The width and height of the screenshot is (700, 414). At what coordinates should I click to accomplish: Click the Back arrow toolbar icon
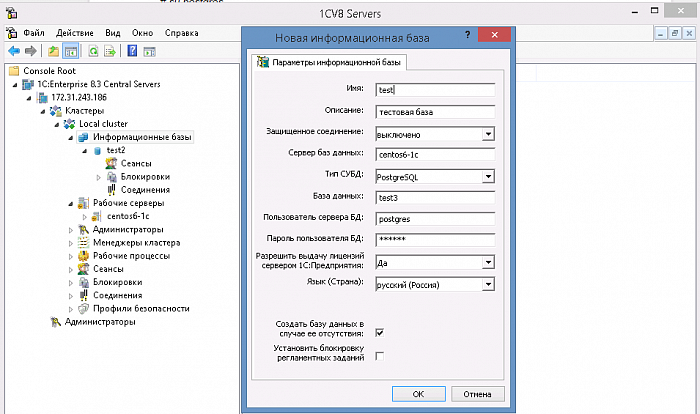point(14,51)
